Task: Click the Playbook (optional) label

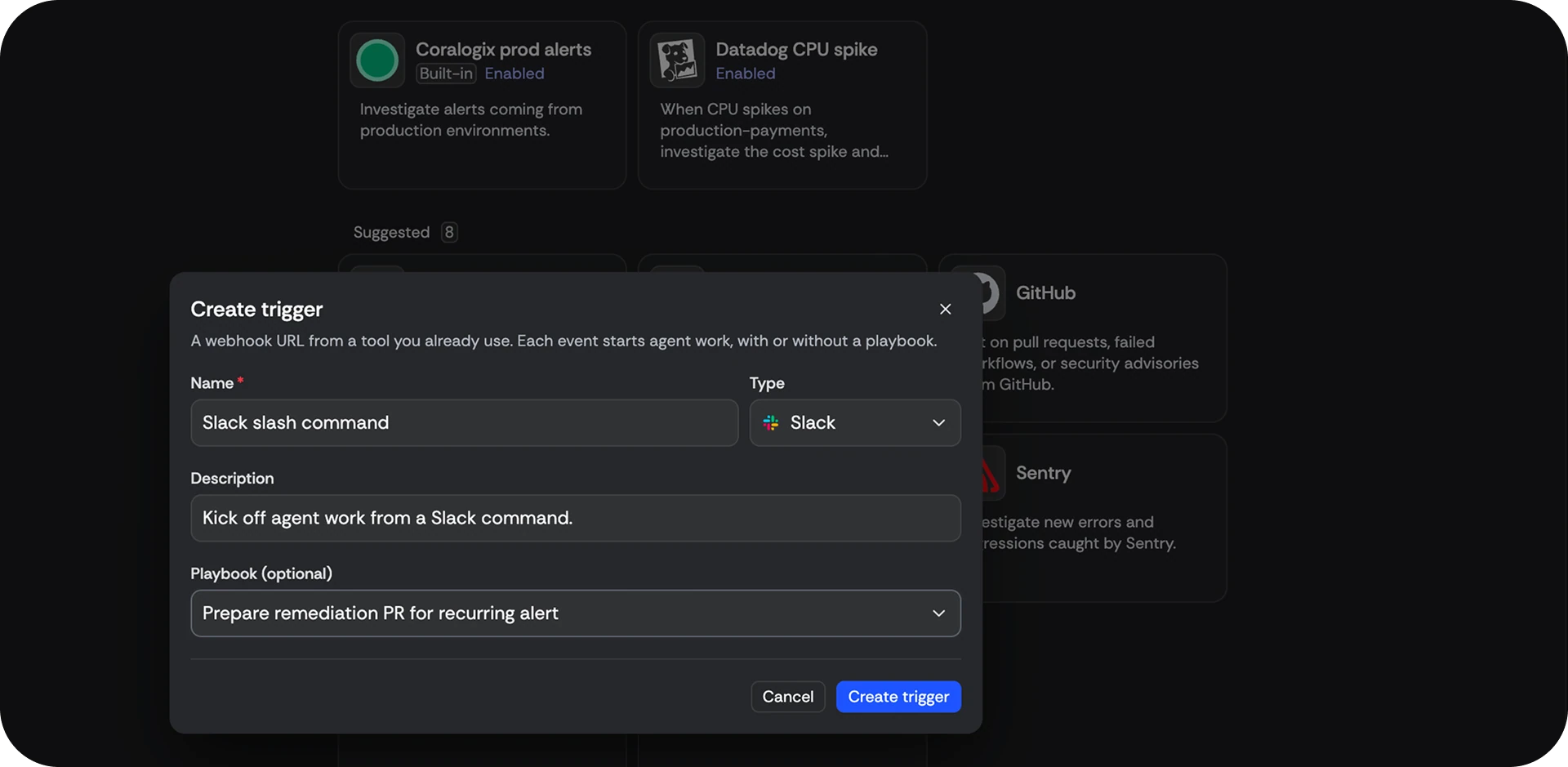Action: [261, 573]
